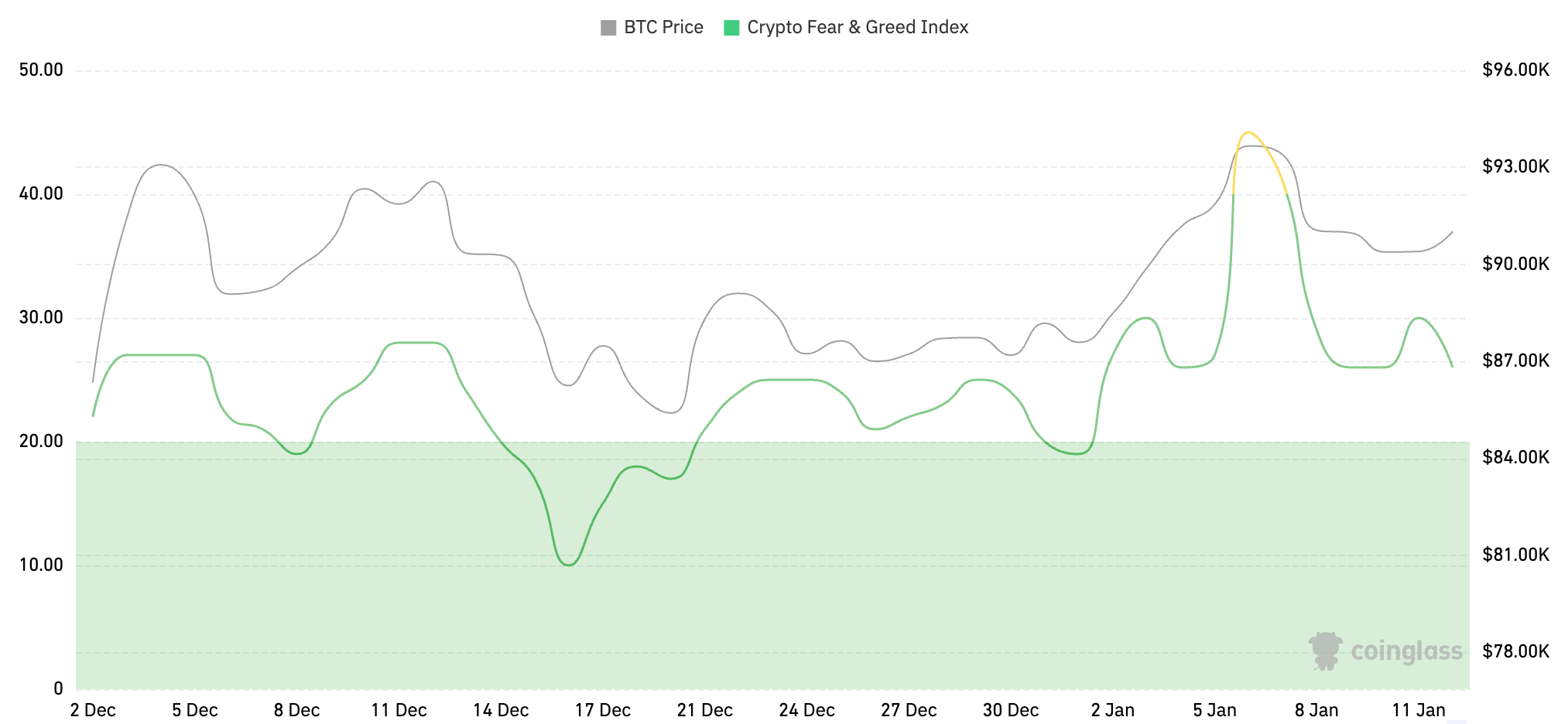The height and width of the screenshot is (724, 1568).
Task: Select the 17 Dec date on x-axis
Action: 602,710
